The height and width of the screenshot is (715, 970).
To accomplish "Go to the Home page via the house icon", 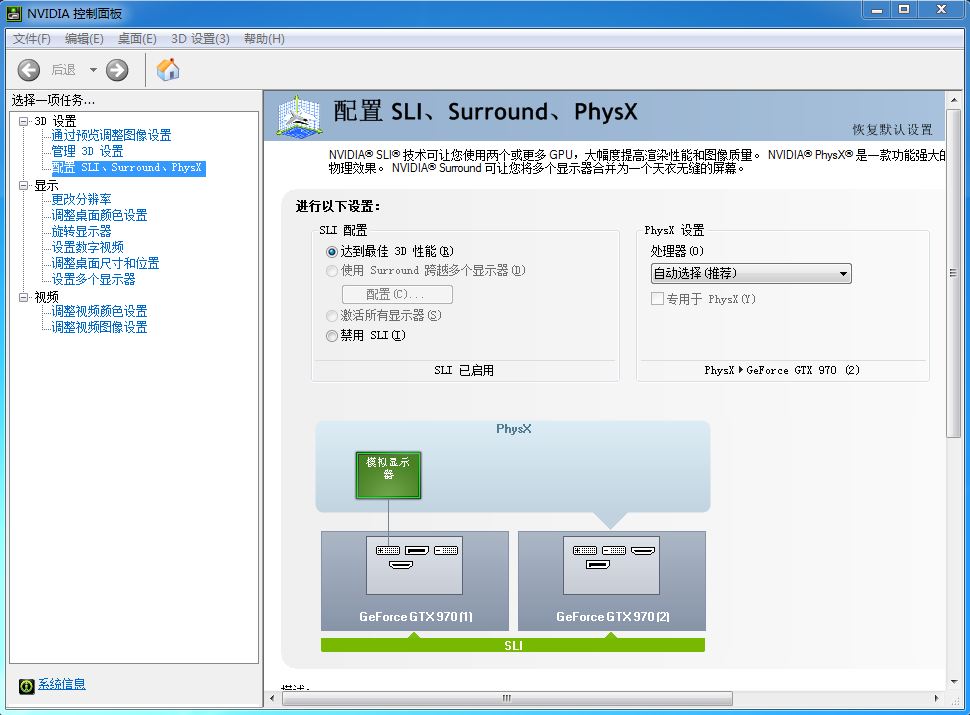I will click(x=168, y=69).
